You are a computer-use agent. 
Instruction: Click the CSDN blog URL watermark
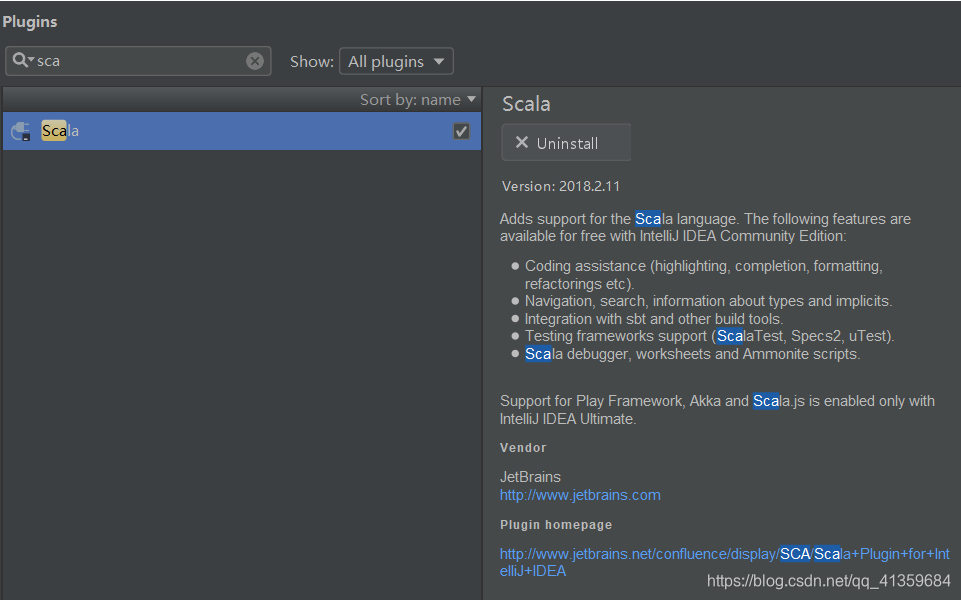(826, 580)
